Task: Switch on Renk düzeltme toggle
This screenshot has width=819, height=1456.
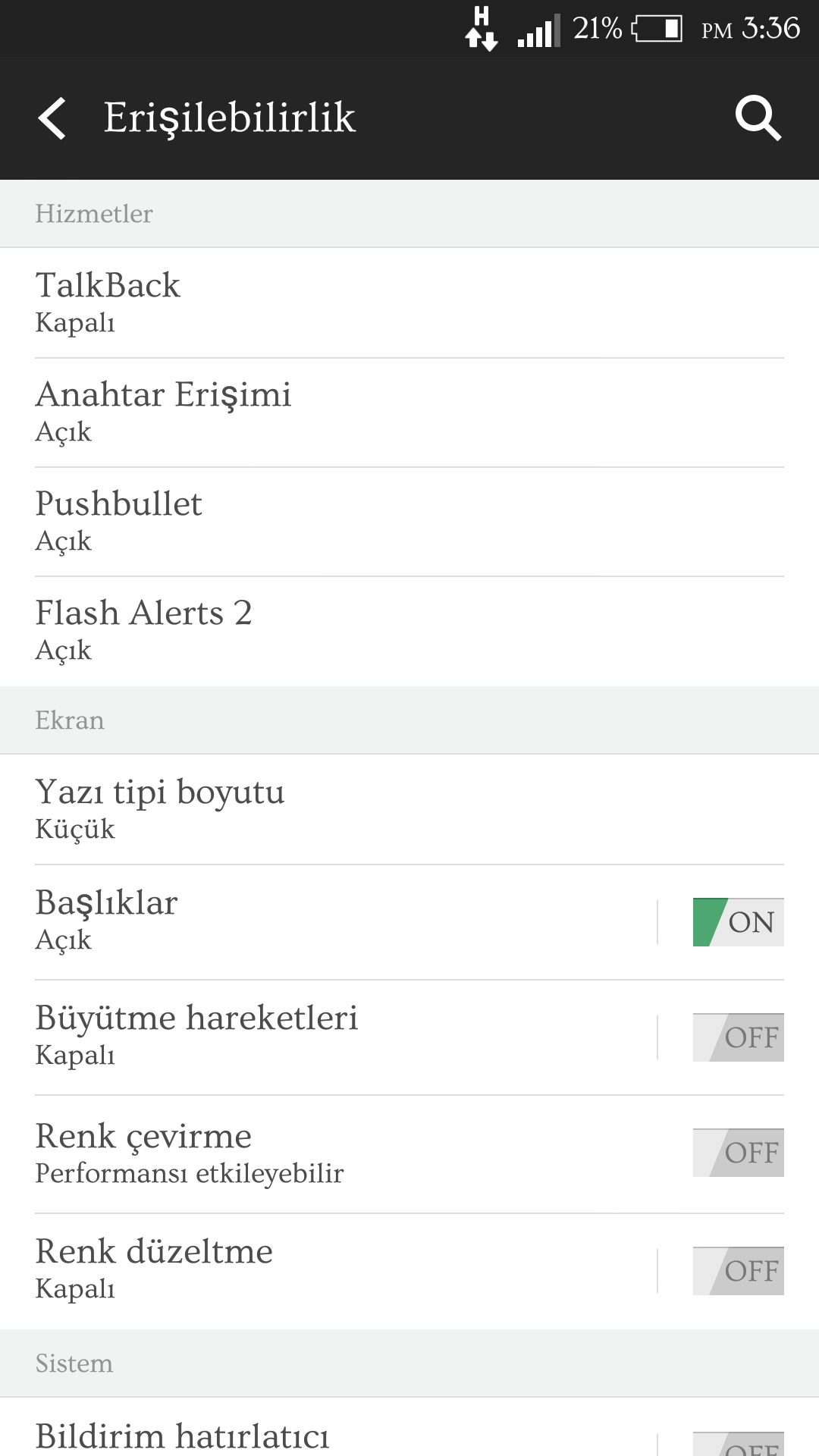Action: pos(739,1271)
